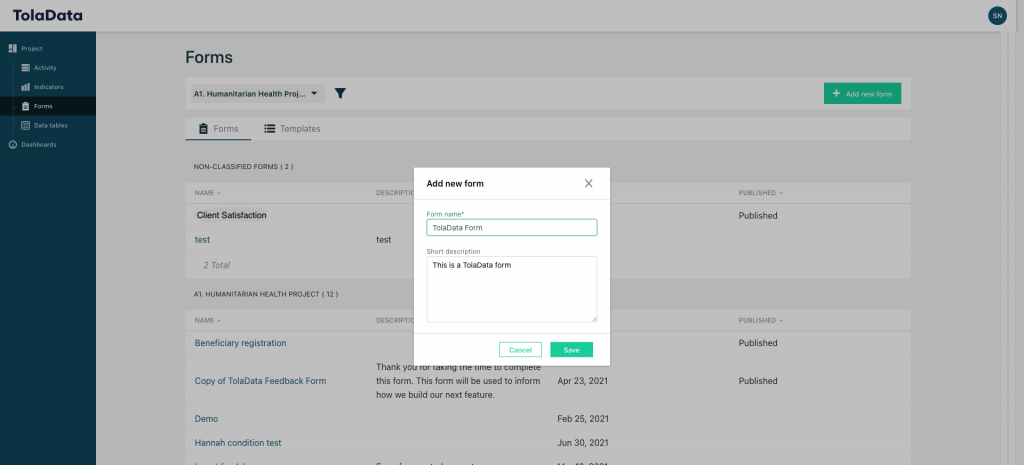
Task: Click the Apr 23, 2021 date cell
Action: tap(583, 381)
